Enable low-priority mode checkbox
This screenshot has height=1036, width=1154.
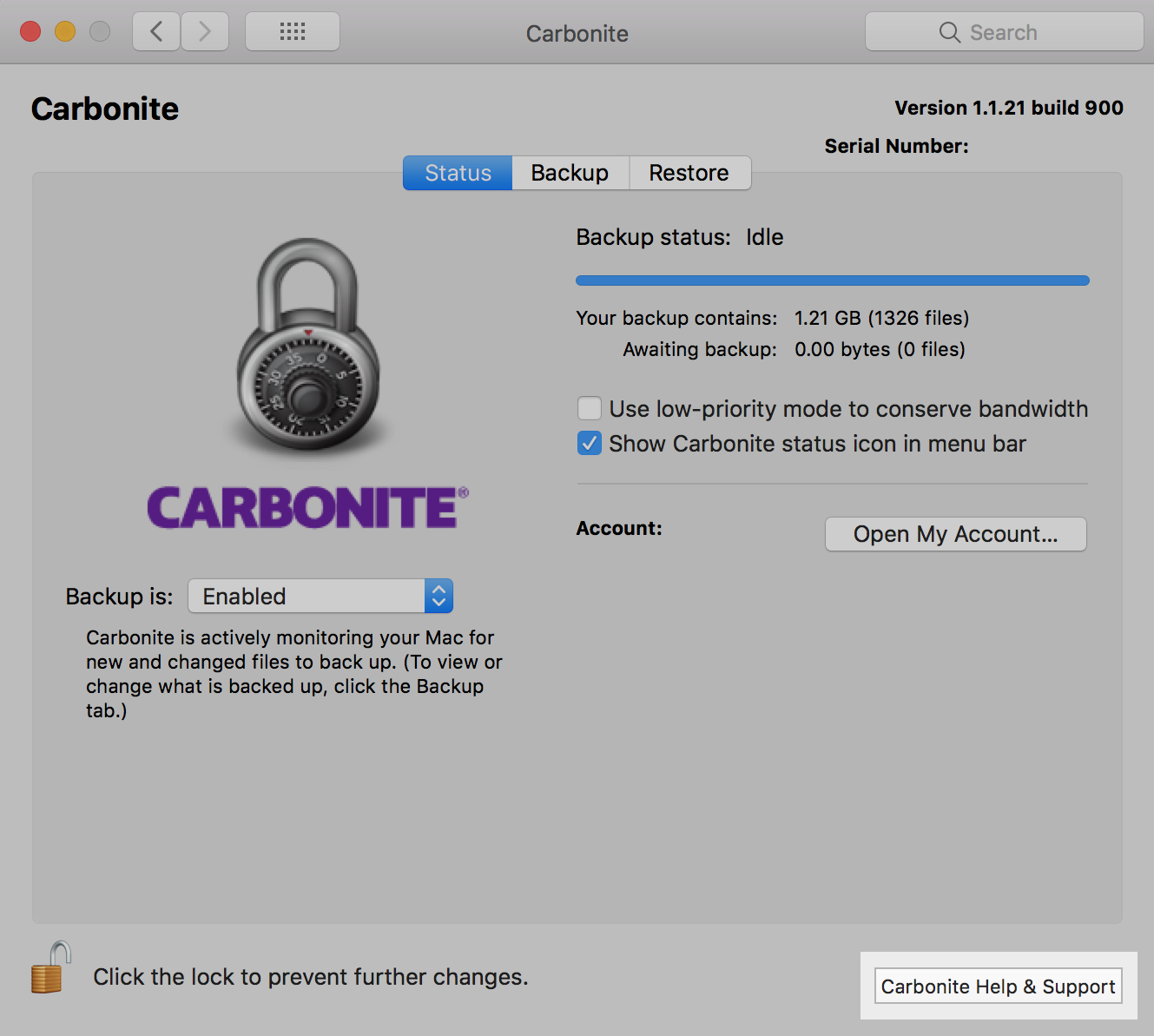point(590,408)
